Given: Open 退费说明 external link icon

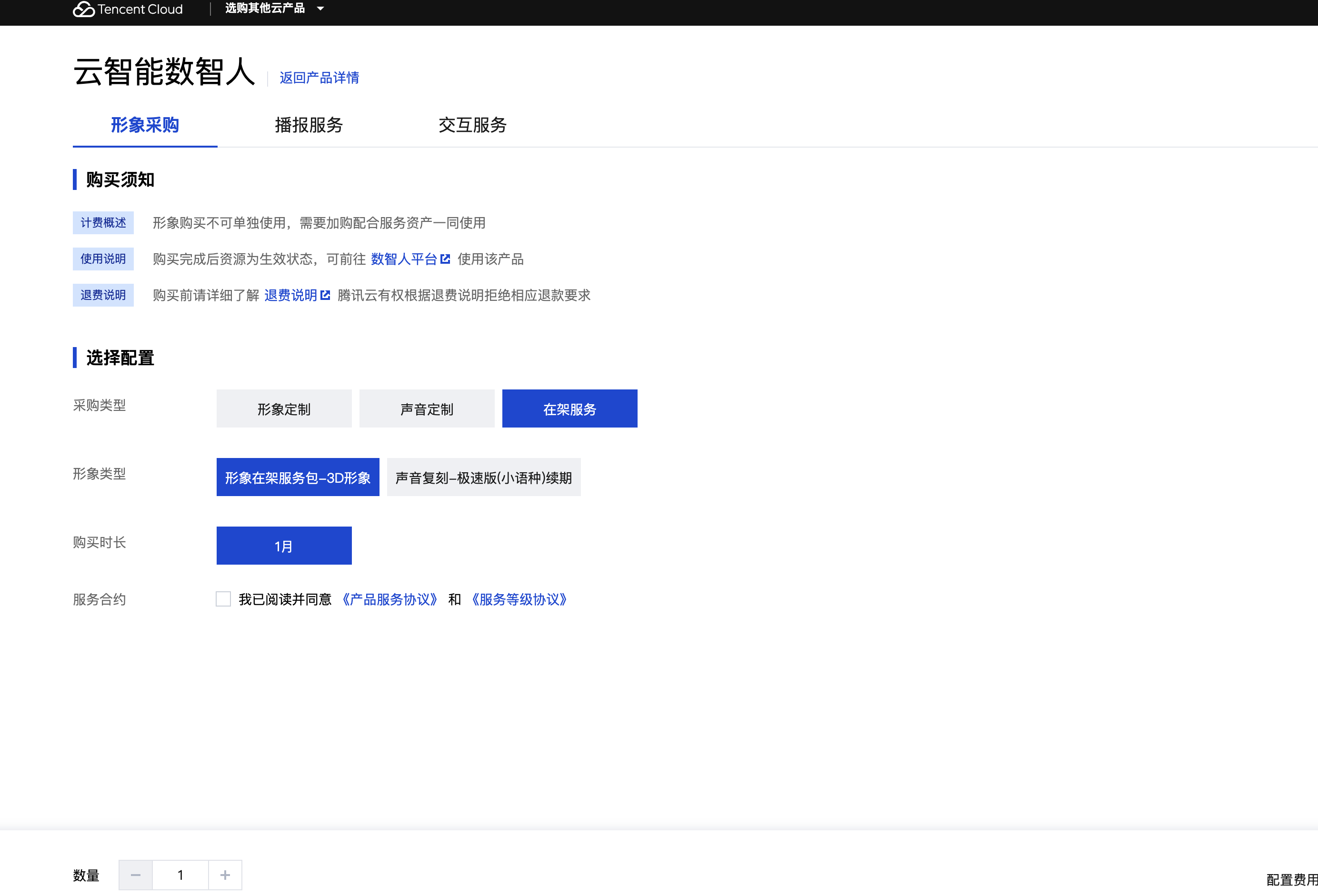Looking at the screenshot, I should pyautogui.click(x=325, y=295).
